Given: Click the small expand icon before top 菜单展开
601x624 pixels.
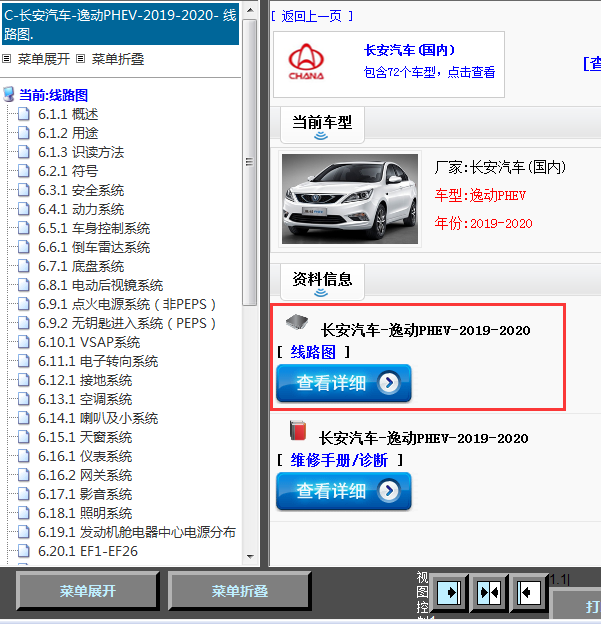Looking at the screenshot, I should click(x=6, y=59).
